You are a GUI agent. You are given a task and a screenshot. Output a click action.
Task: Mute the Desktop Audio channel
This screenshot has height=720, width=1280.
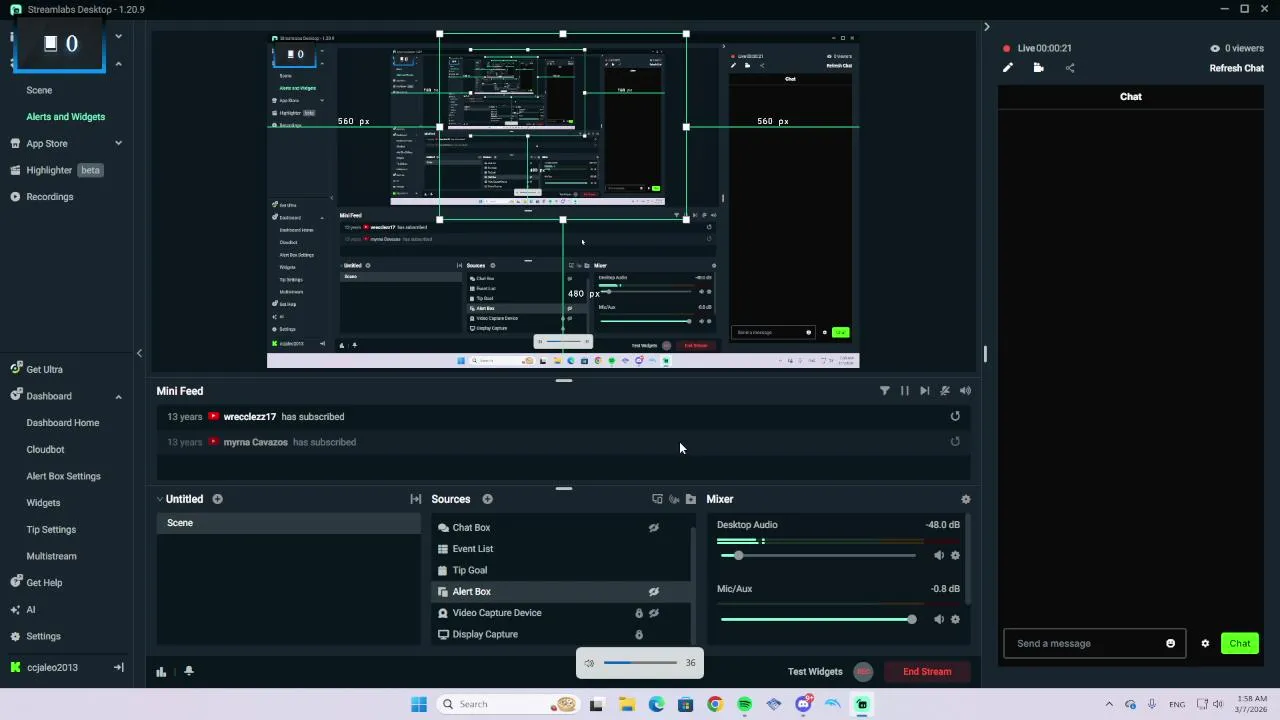click(x=939, y=555)
